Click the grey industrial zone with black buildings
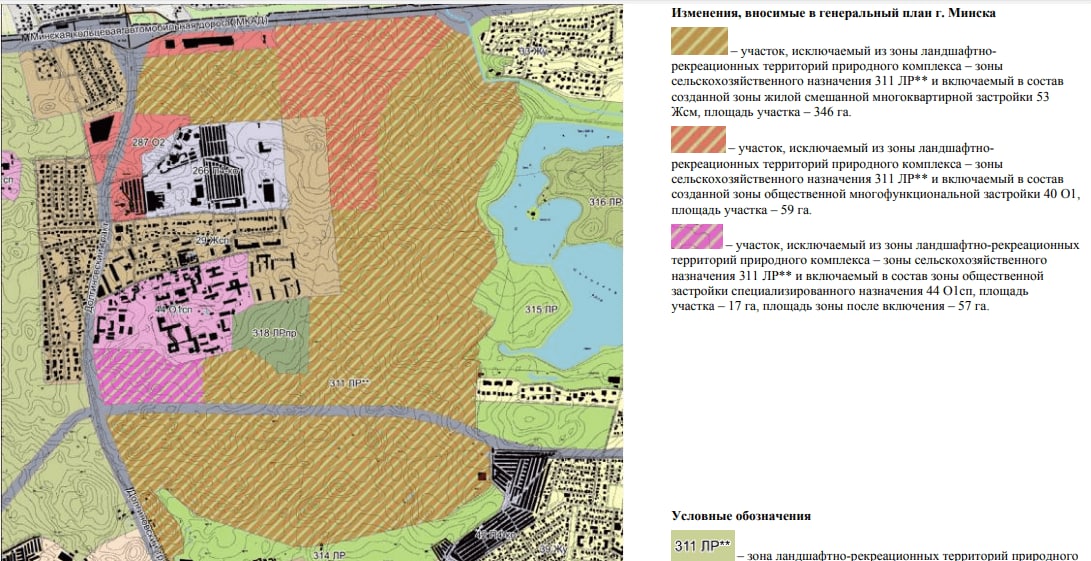This screenshot has width=1091, height=561. (212, 164)
